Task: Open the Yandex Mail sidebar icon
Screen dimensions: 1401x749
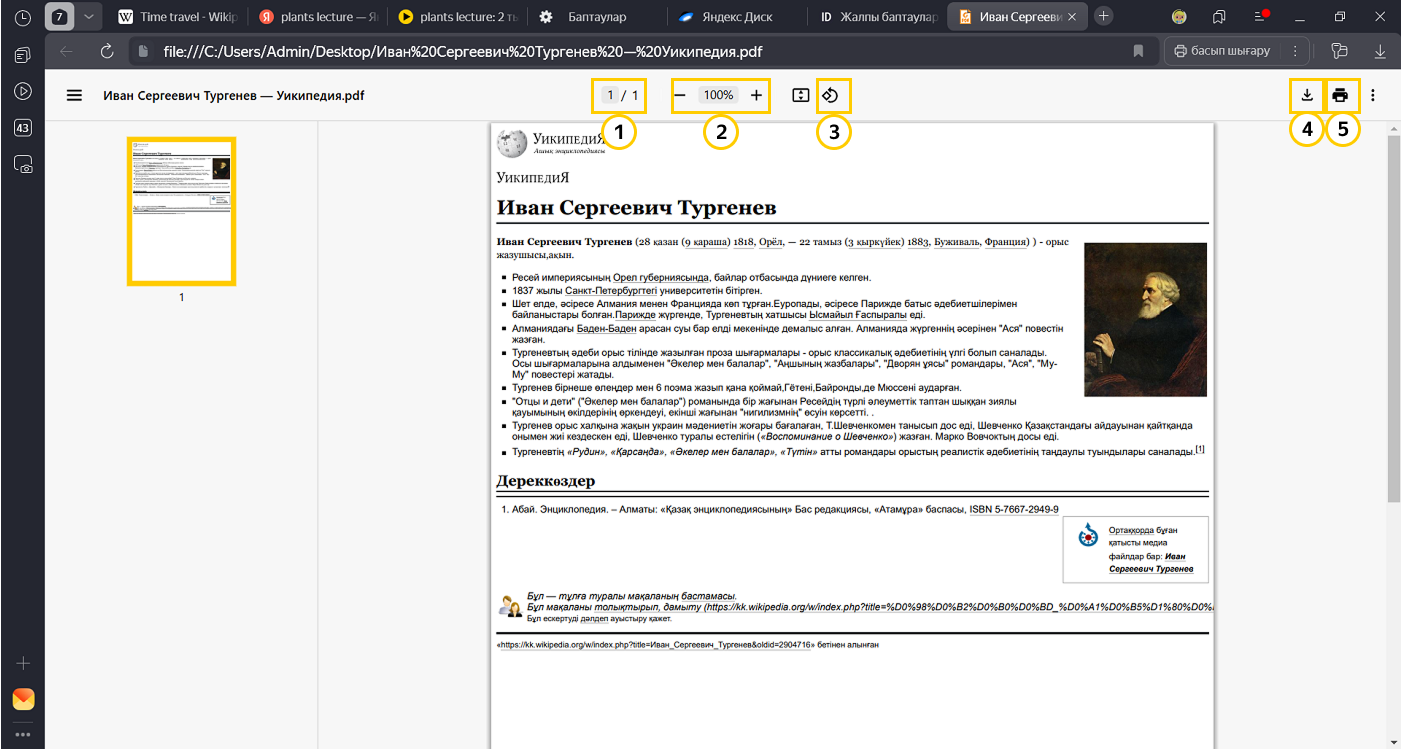Action: [23, 699]
